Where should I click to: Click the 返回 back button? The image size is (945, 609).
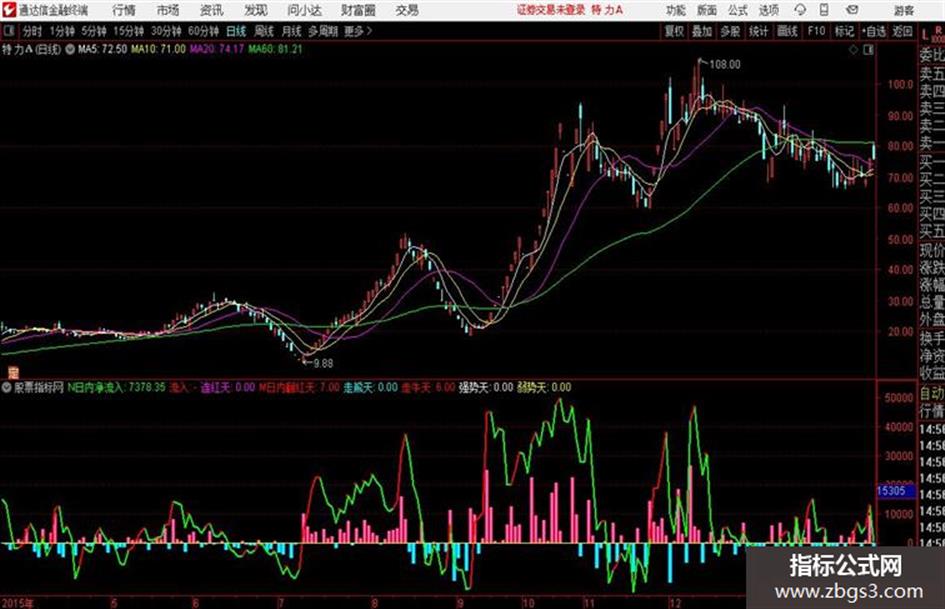[902, 31]
